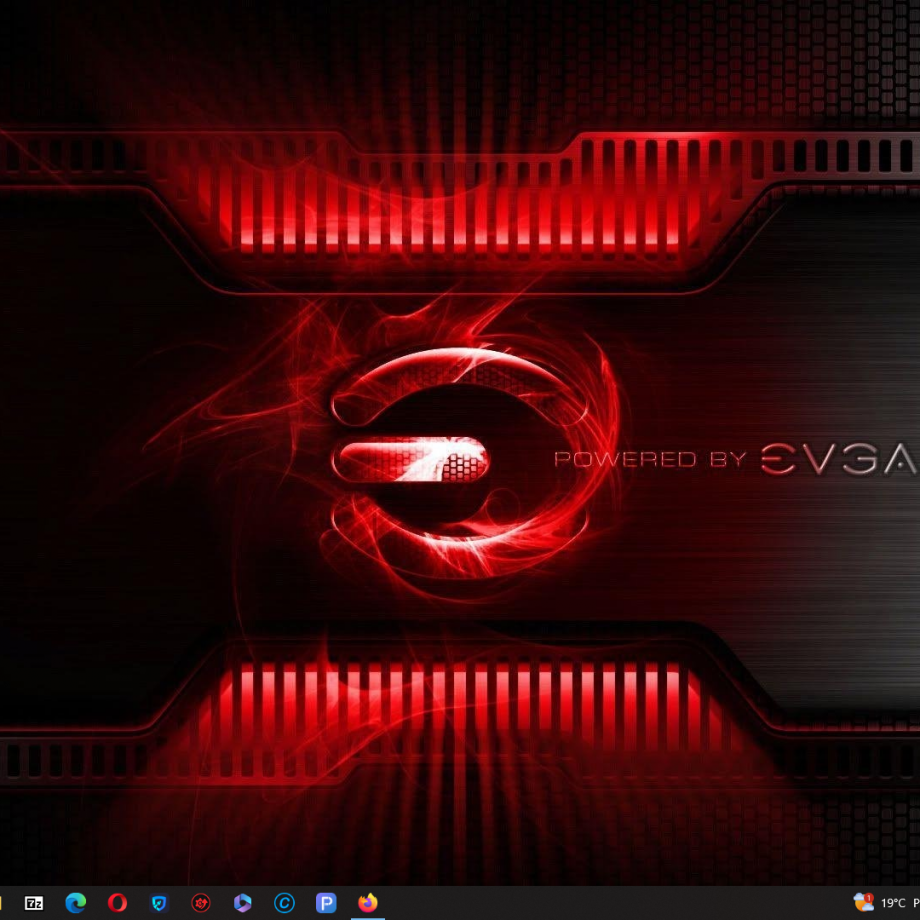920x920 pixels.
Task: Open the weather widget sun-cloud icon
Action: pos(862,903)
